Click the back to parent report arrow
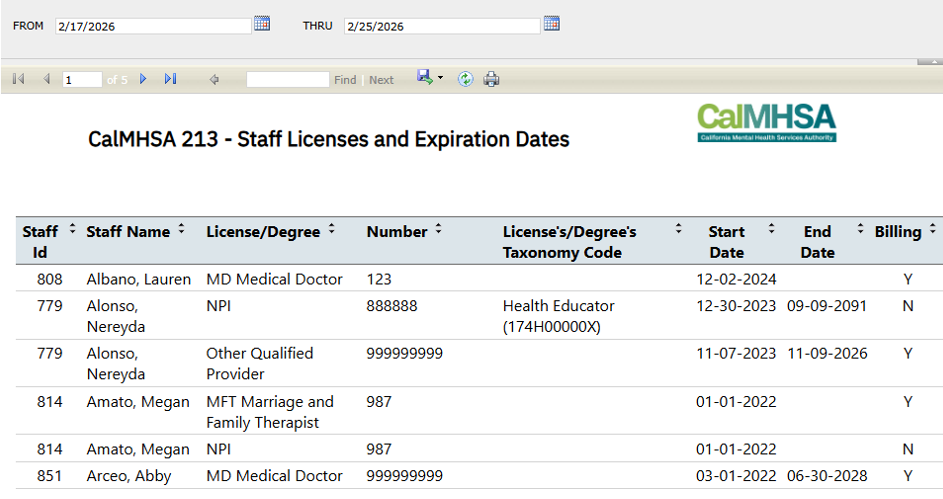 (214, 79)
